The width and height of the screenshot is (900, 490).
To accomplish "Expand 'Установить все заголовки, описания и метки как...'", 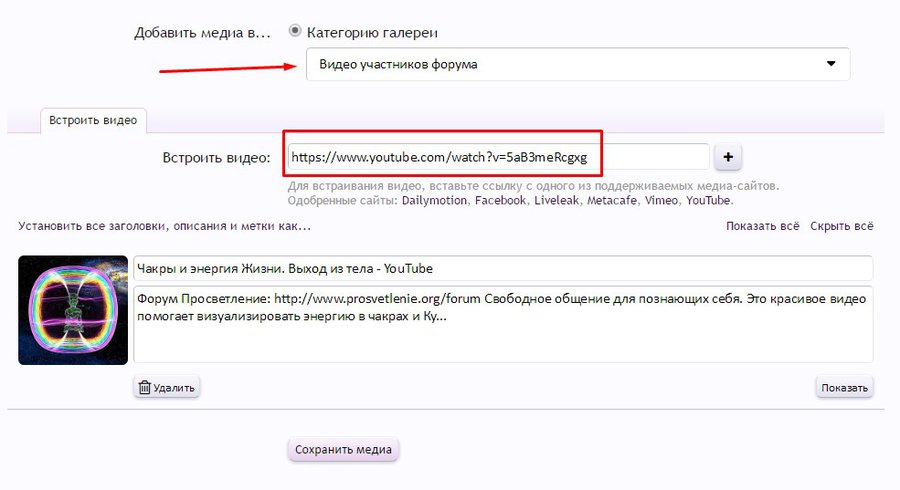I will tap(165, 227).
